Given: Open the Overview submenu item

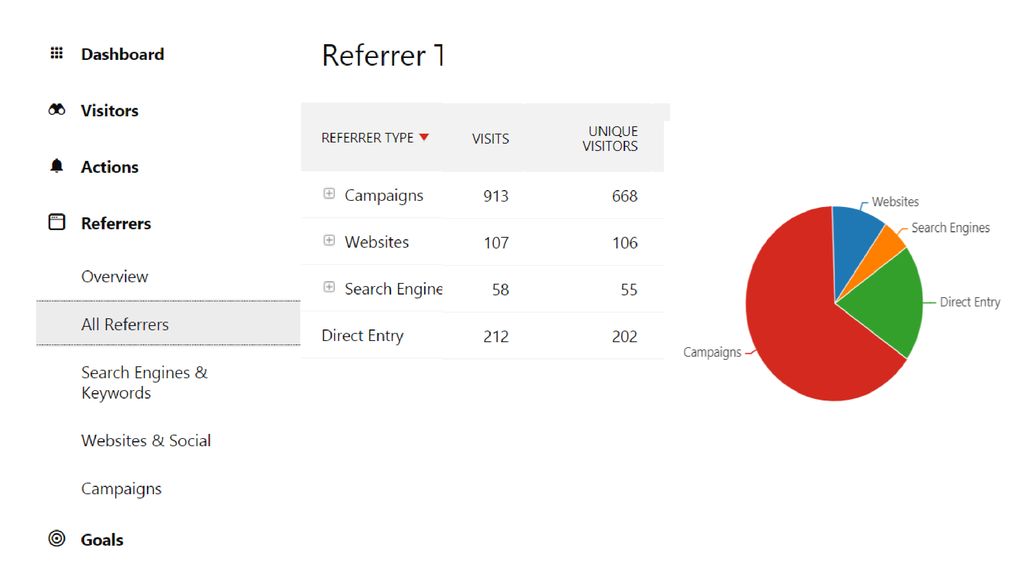Looking at the screenshot, I should click(x=114, y=276).
